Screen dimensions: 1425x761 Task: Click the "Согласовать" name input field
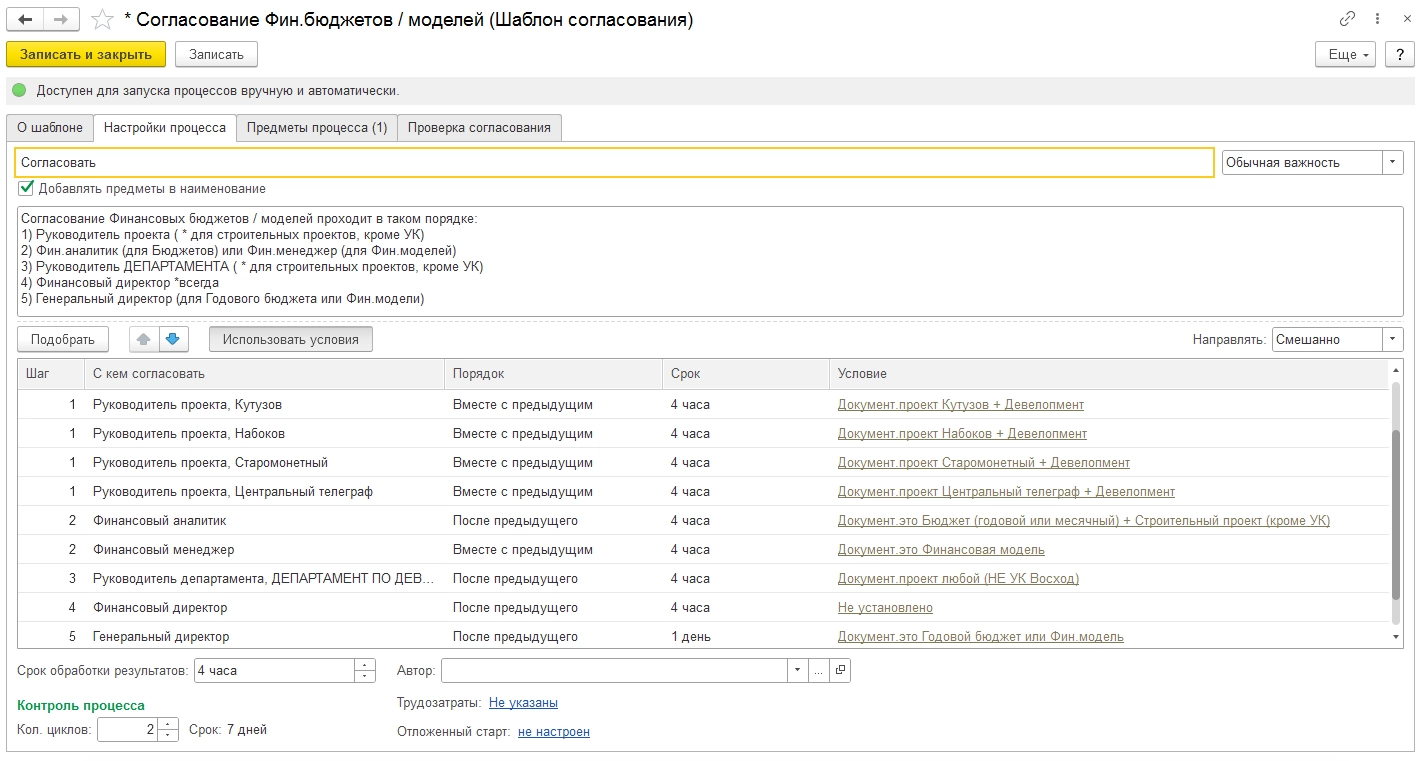(x=615, y=163)
